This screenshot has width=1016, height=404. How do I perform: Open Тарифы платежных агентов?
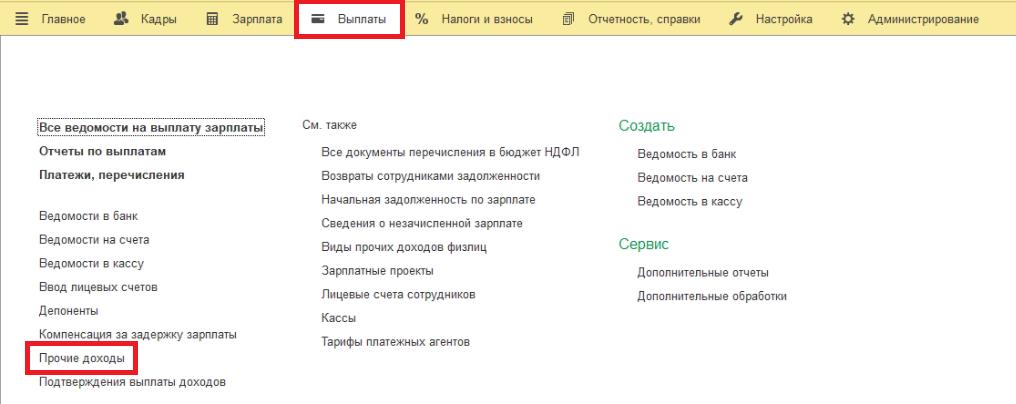[x=396, y=342]
